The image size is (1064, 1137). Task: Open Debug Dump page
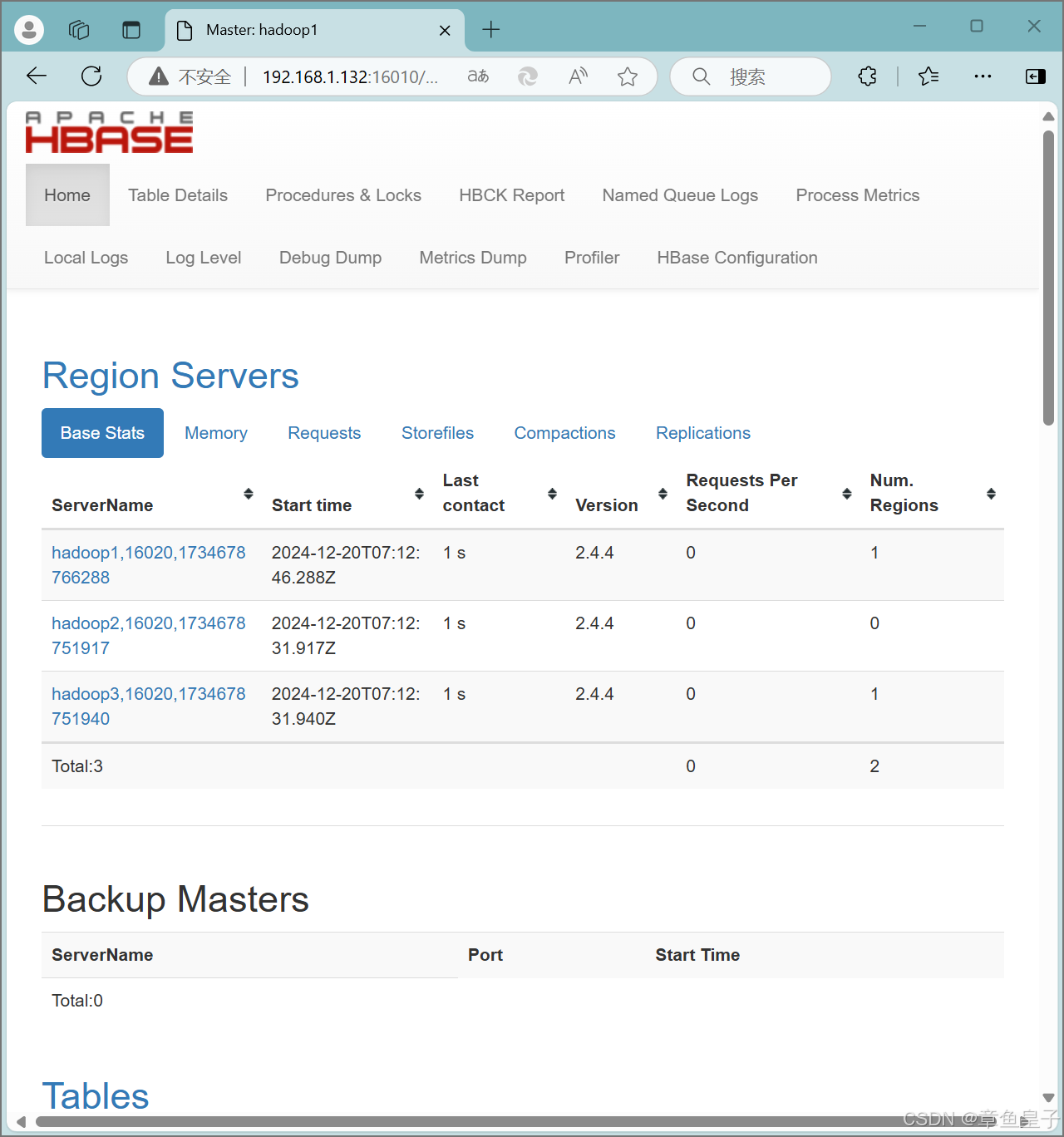click(x=330, y=258)
